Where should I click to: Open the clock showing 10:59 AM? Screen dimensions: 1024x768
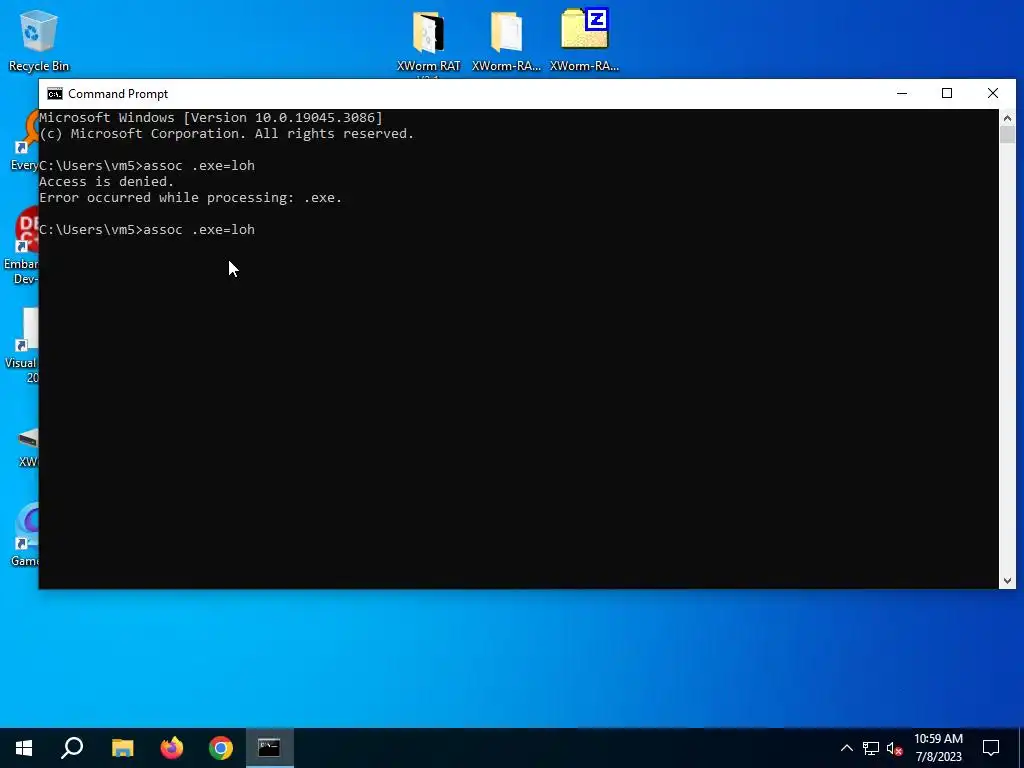[x=938, y=748]
